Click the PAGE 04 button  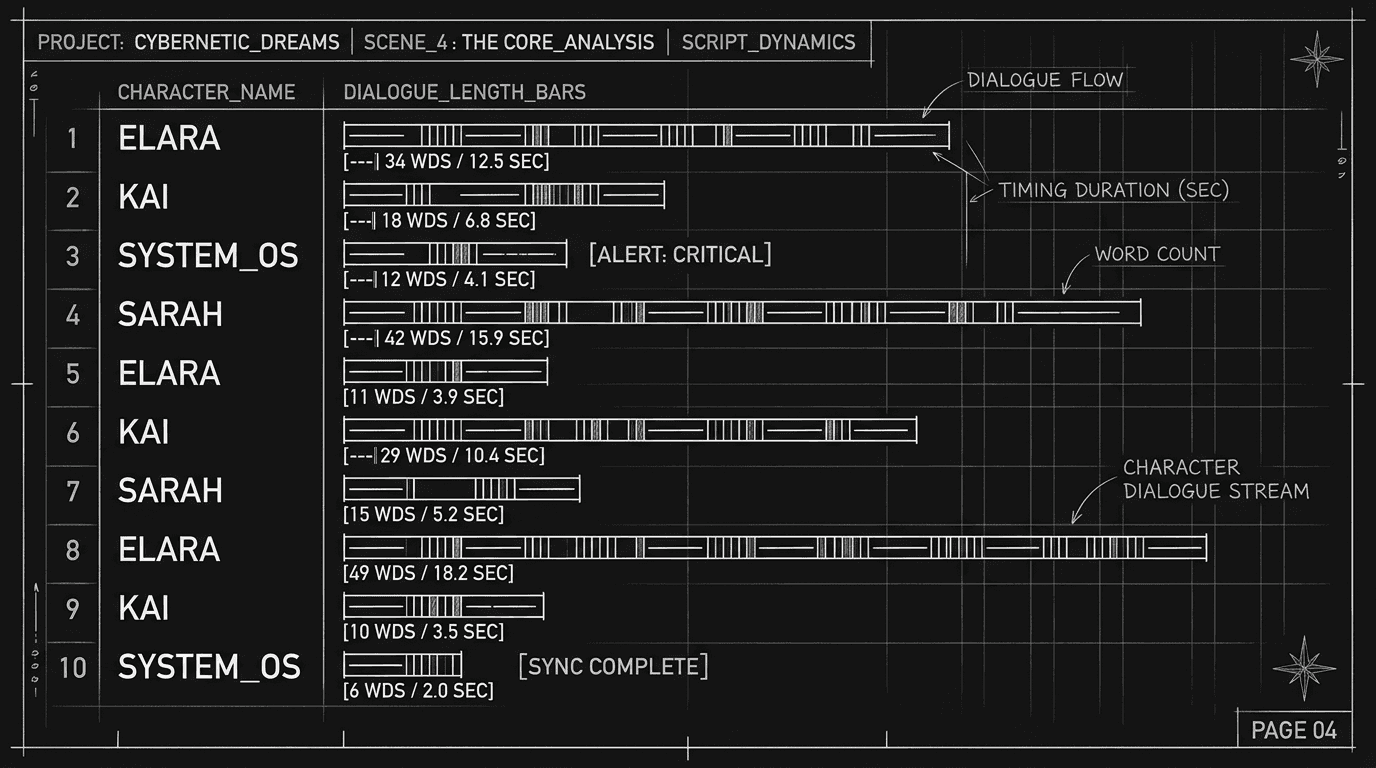tap(1295, 729)
